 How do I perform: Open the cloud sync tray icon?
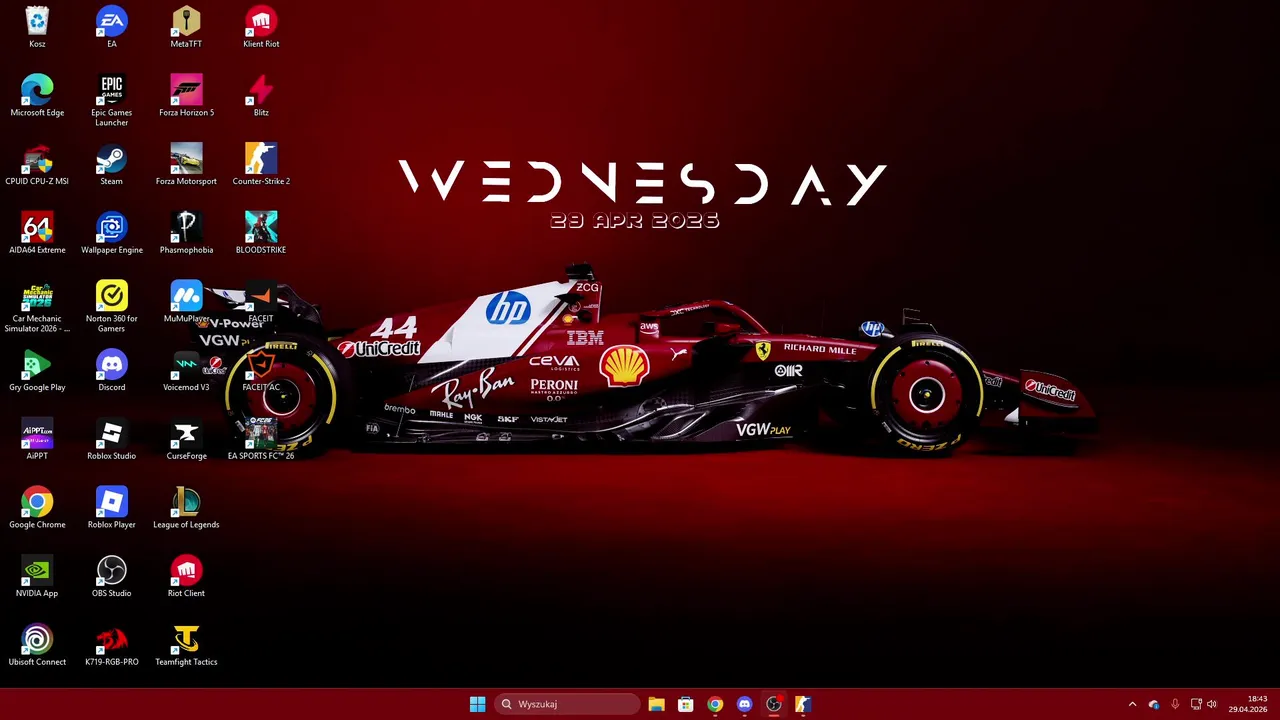[1154, 704]
